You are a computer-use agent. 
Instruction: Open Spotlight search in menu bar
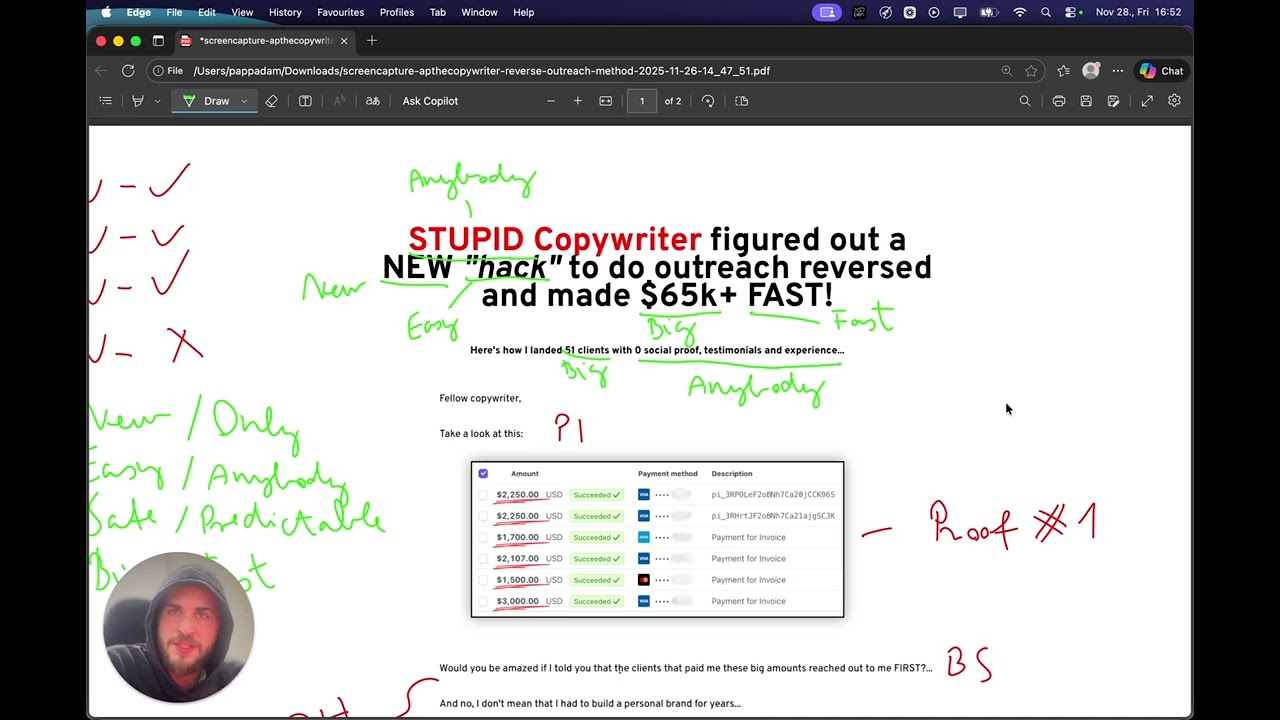[1046, 12]
